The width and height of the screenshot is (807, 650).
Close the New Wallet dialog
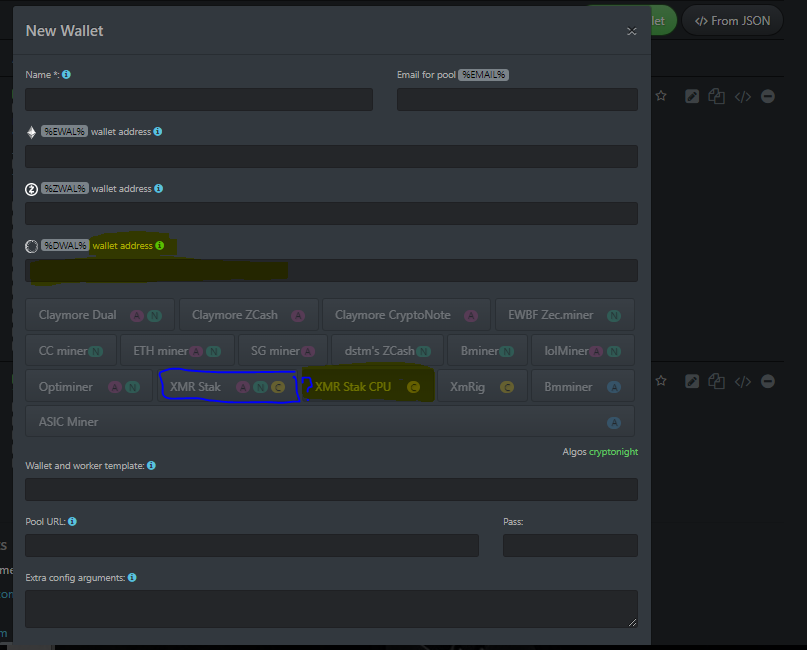tap(631, 31)
